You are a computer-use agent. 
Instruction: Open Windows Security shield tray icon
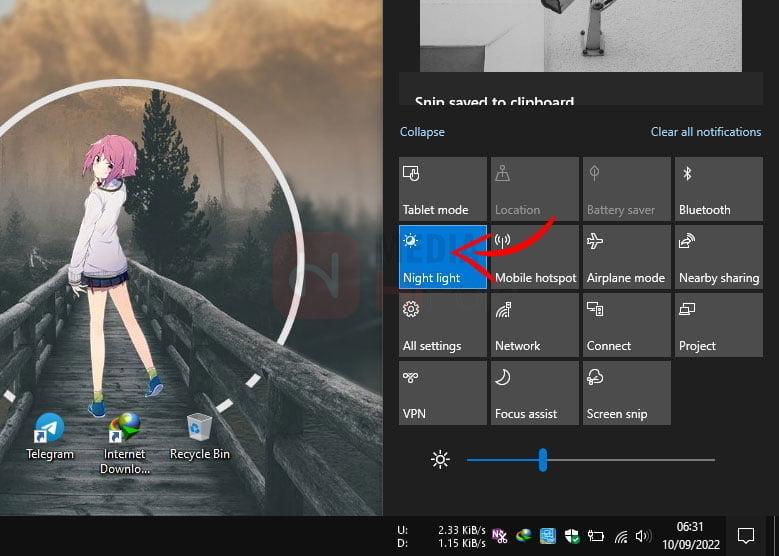tap(572, 536)
